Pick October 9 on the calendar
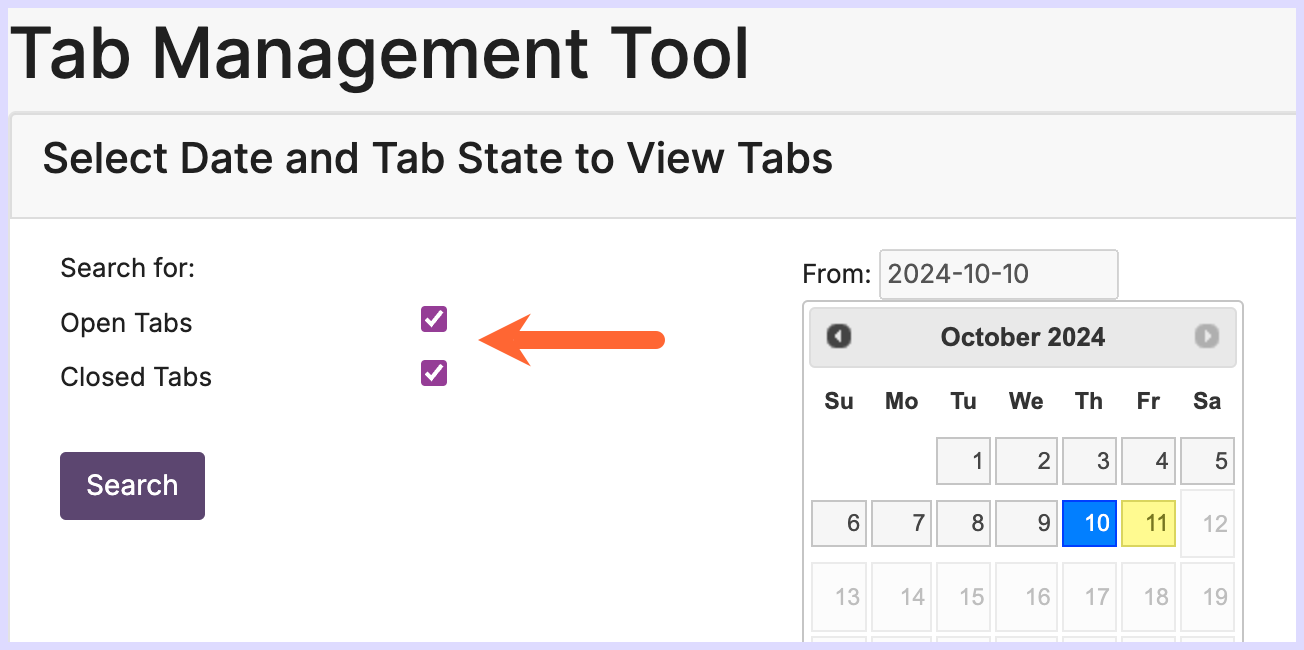 [1026, 523]
